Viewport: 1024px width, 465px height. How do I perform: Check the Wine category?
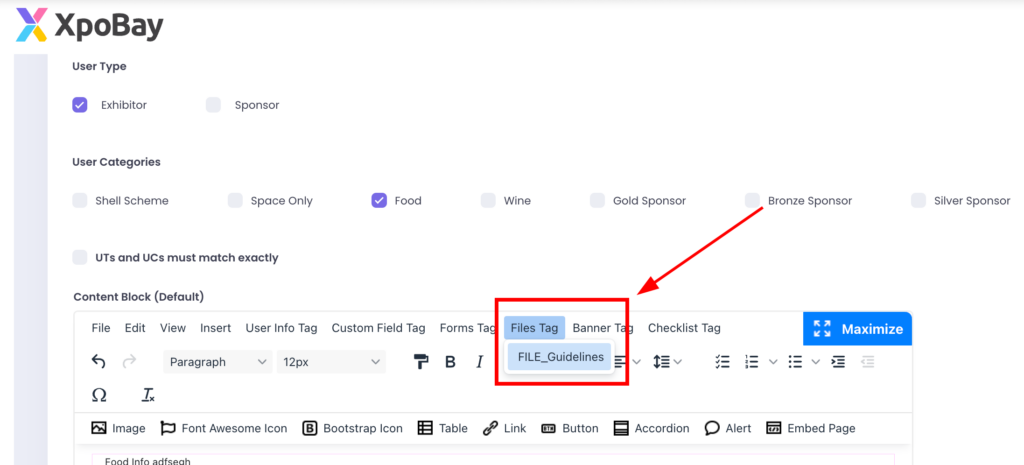click(x=488, y=201)
